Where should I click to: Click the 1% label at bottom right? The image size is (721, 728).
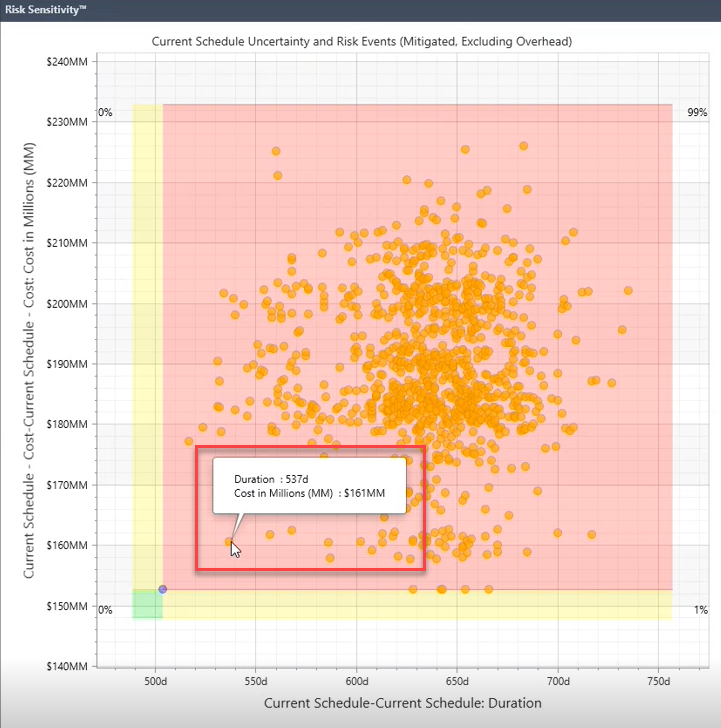pos(700,610)
